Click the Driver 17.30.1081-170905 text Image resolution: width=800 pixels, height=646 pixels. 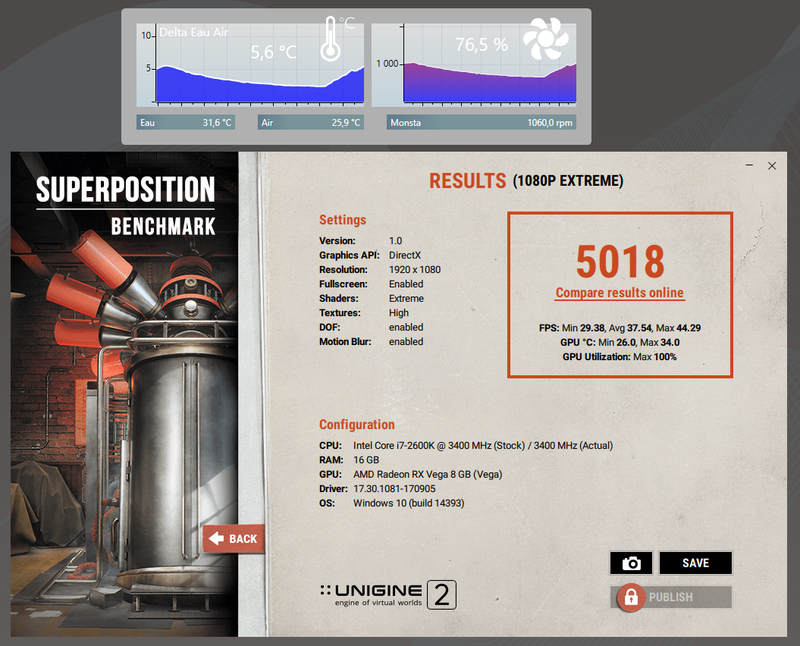378,488
